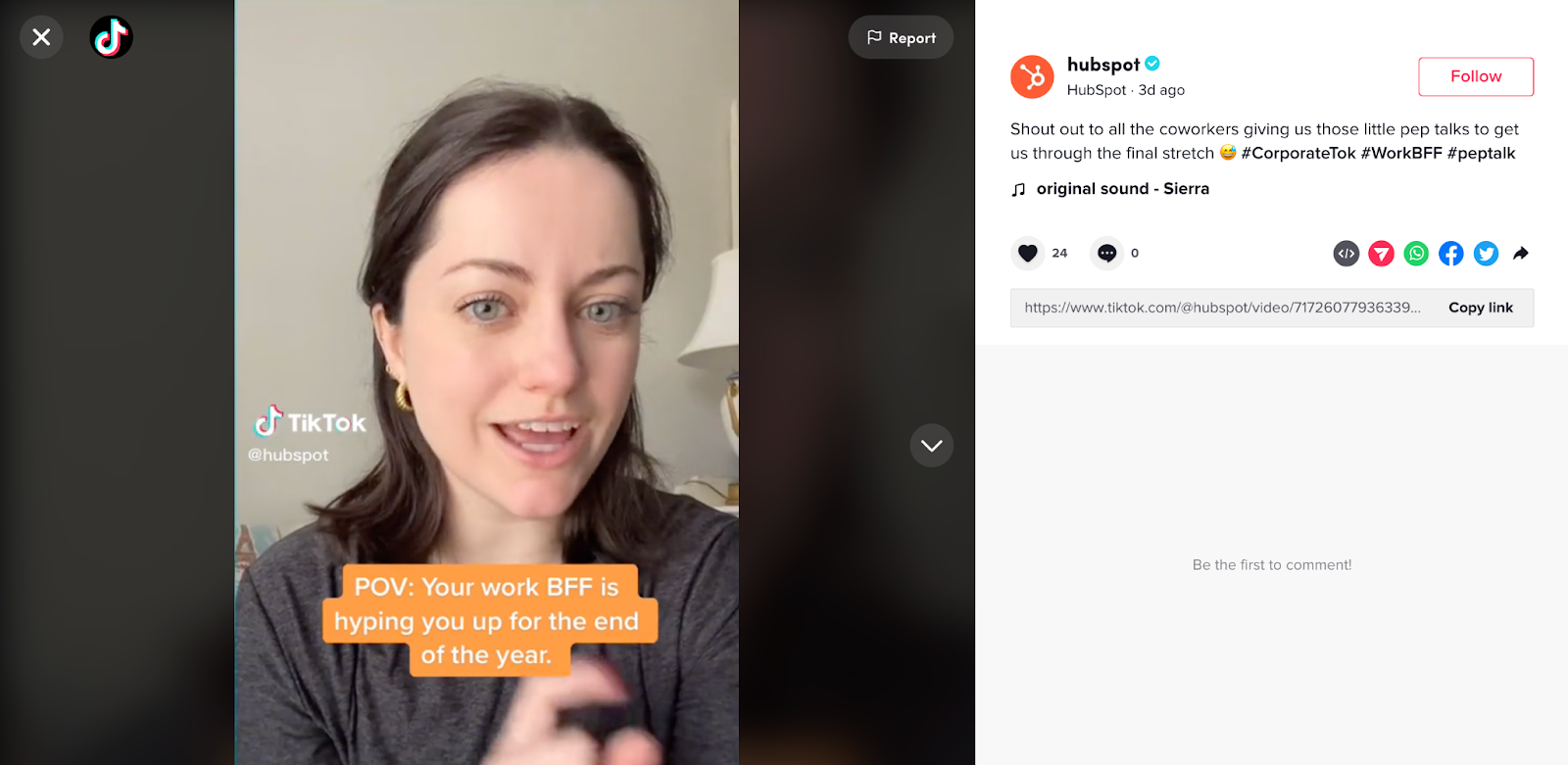Click Copy link button
This screenshot has width=1568, height=765.
[x=1481, y=308]
